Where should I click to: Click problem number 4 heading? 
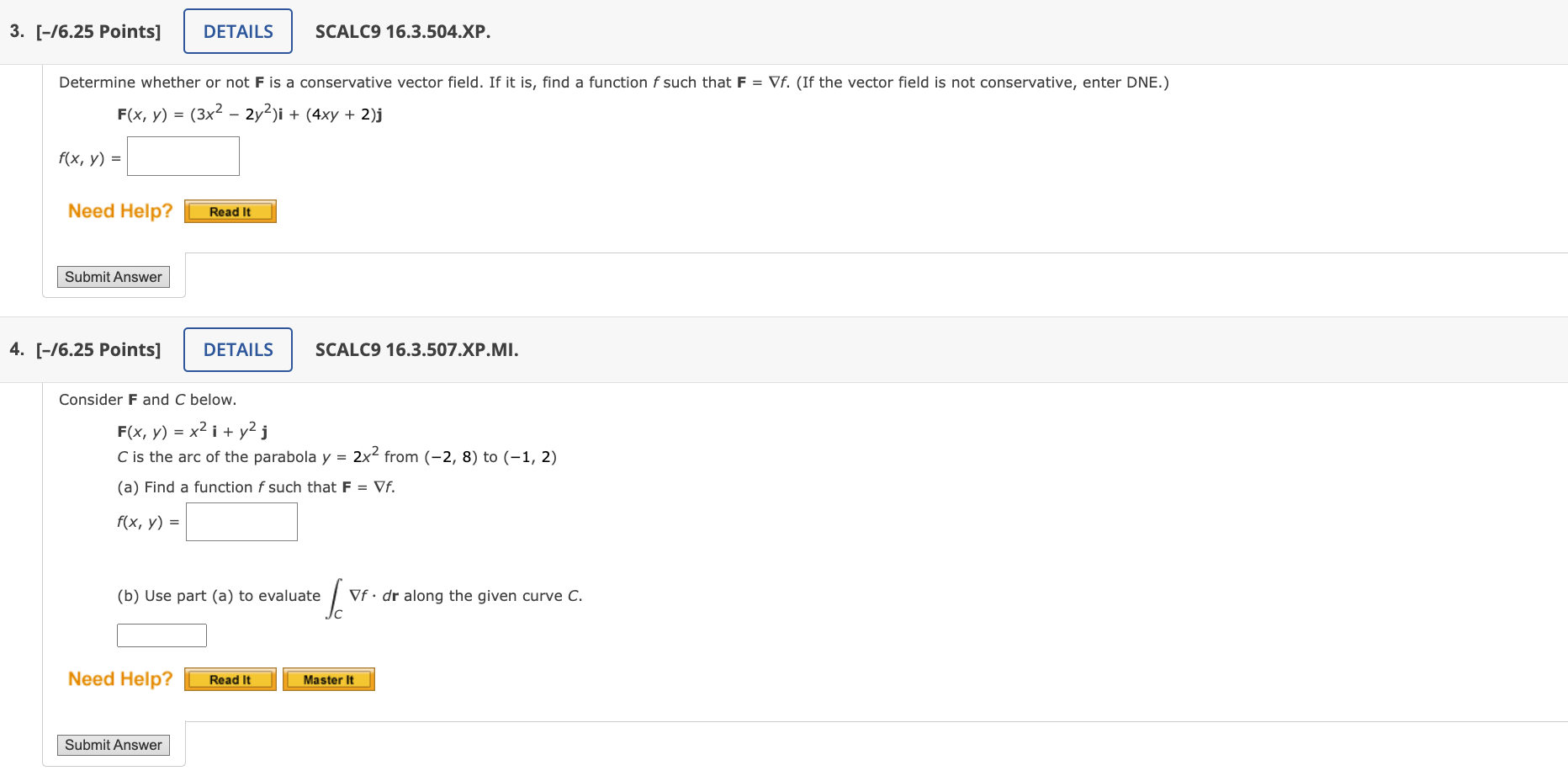point(16,348)
